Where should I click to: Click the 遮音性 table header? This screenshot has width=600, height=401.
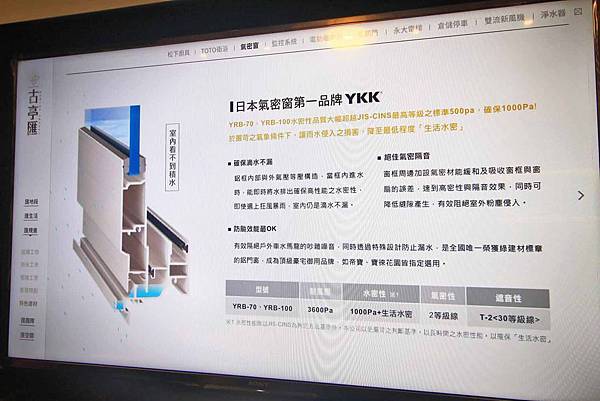coord(508,298)
